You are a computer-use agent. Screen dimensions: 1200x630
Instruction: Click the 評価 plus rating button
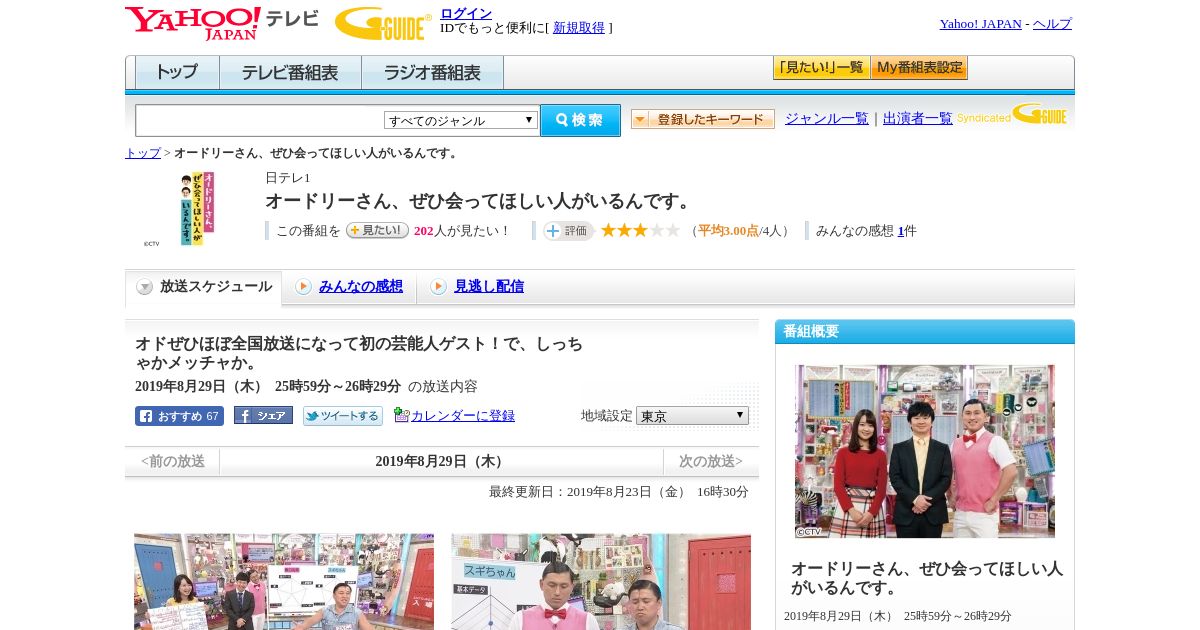568,231
